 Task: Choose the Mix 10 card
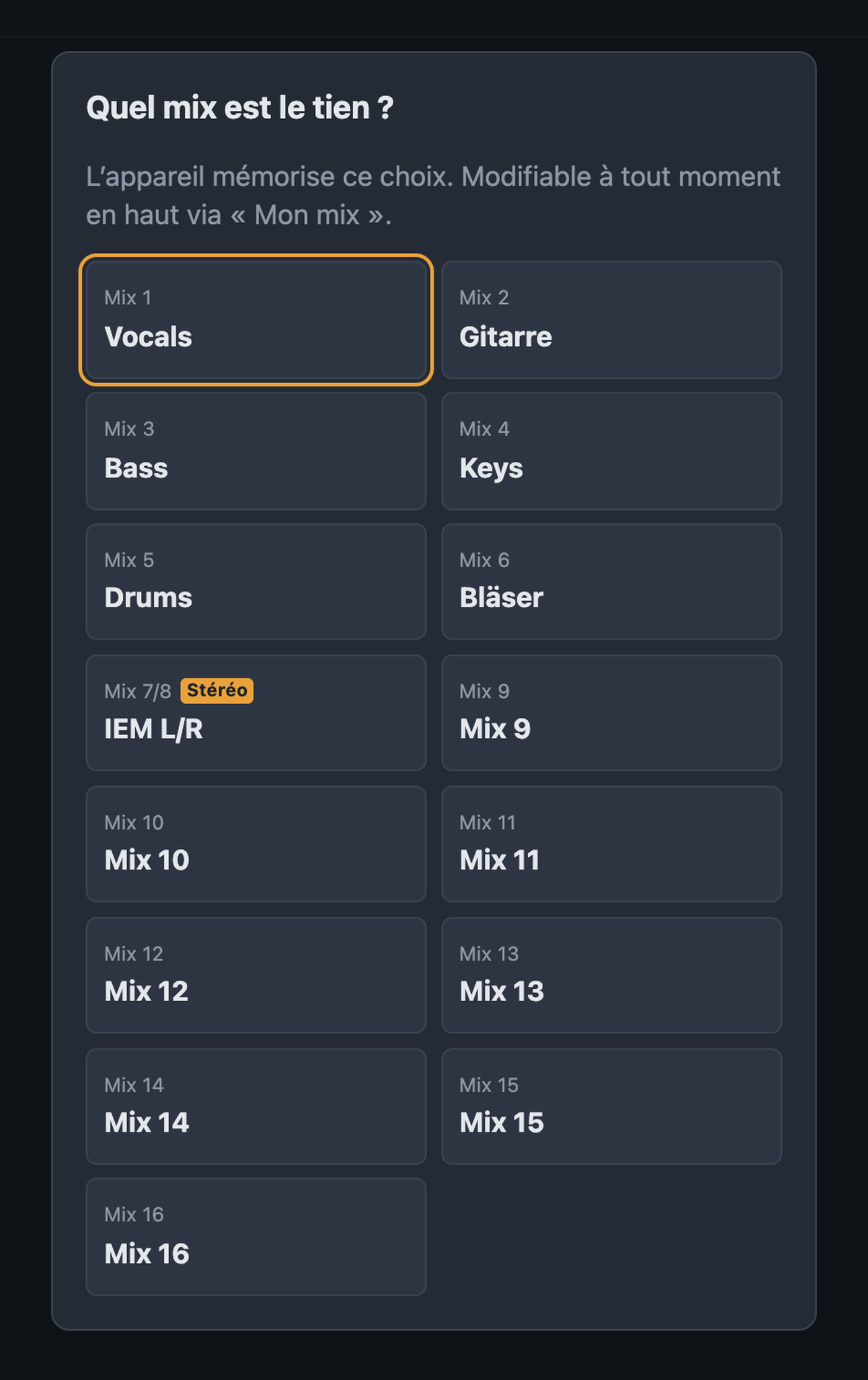tap(256, 844)
